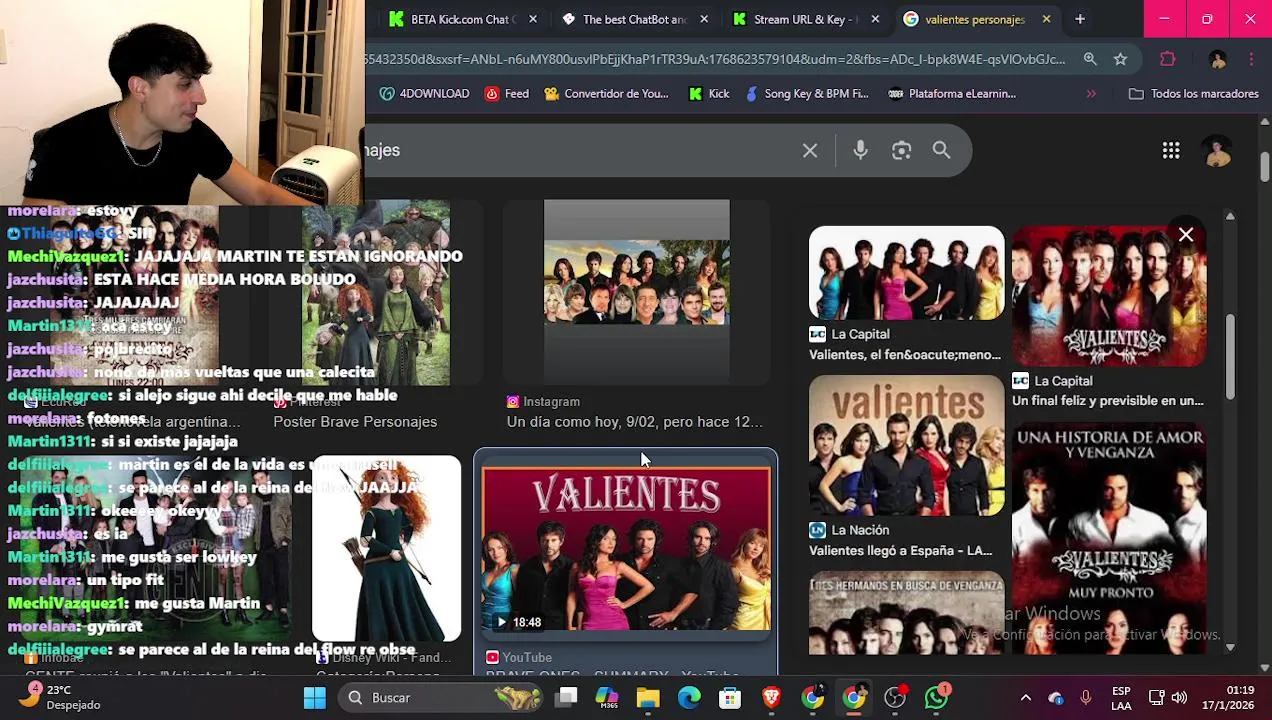Open File Explorer from the taskbar
Screen dimensions: 1272x720
(648, 698)
